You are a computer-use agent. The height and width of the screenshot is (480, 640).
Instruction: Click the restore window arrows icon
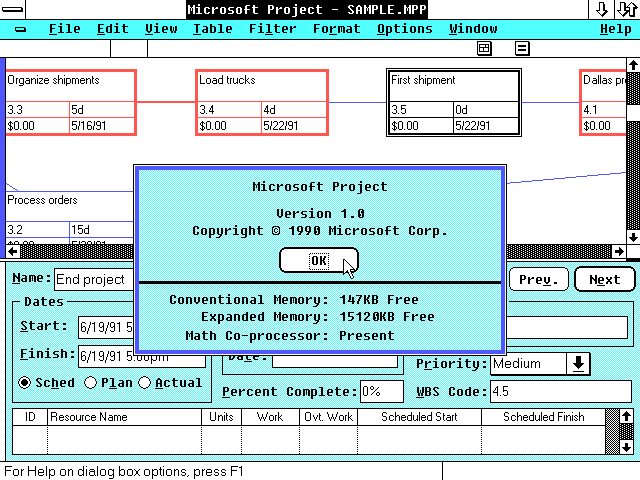[x=627, y=9]
